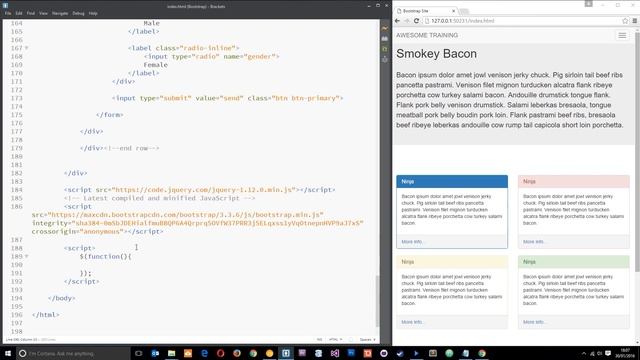The width and height of the screenshot is (640, 360).
Task: Click the Smokey Bacon heading
Action: 436,54
